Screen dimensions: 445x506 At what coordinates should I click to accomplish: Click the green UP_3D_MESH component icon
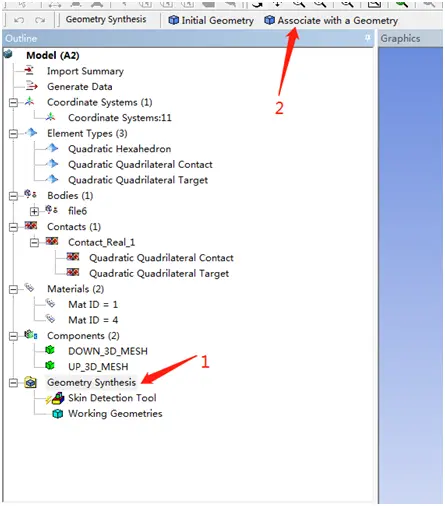(50, 366)
